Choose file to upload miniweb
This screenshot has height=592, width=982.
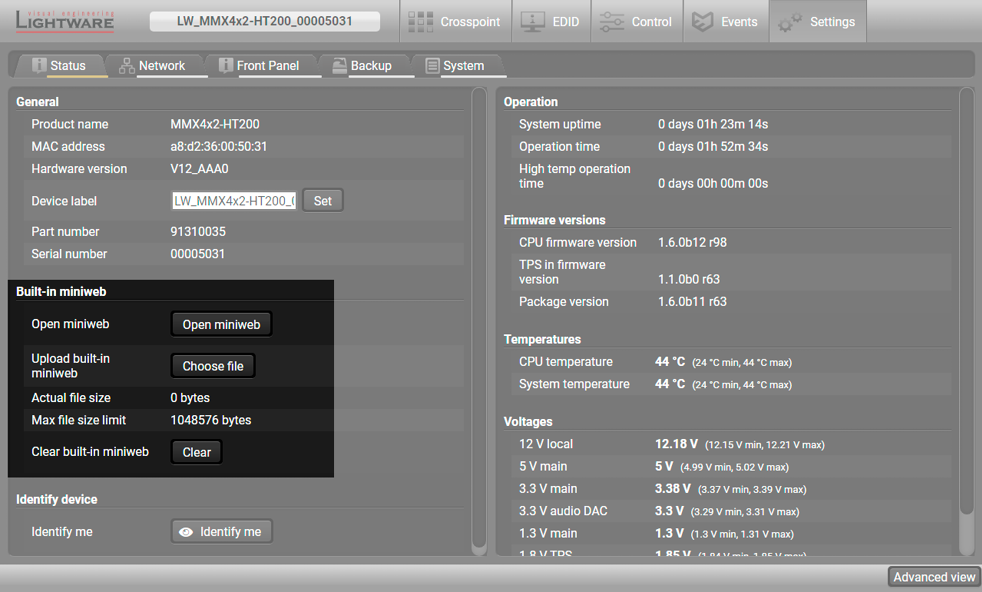[213, 366]
